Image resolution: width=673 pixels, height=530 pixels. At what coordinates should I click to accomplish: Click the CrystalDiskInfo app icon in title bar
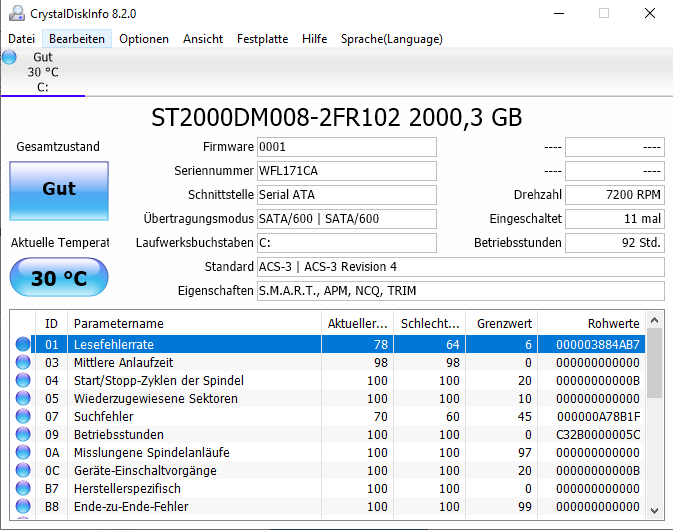point(17,13)
